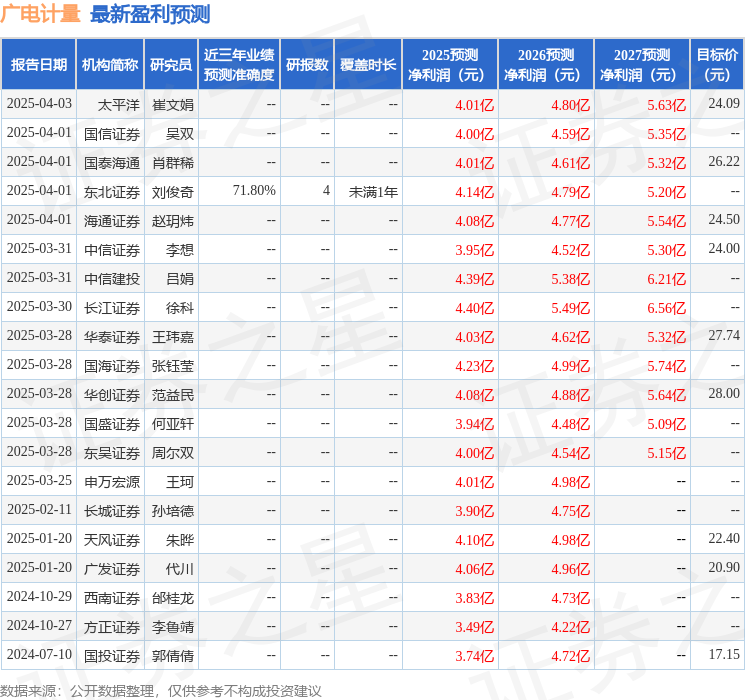745x700 pixels.
Task: Select the 中信证券 institution cell
Action: click(x=112, y=250)
